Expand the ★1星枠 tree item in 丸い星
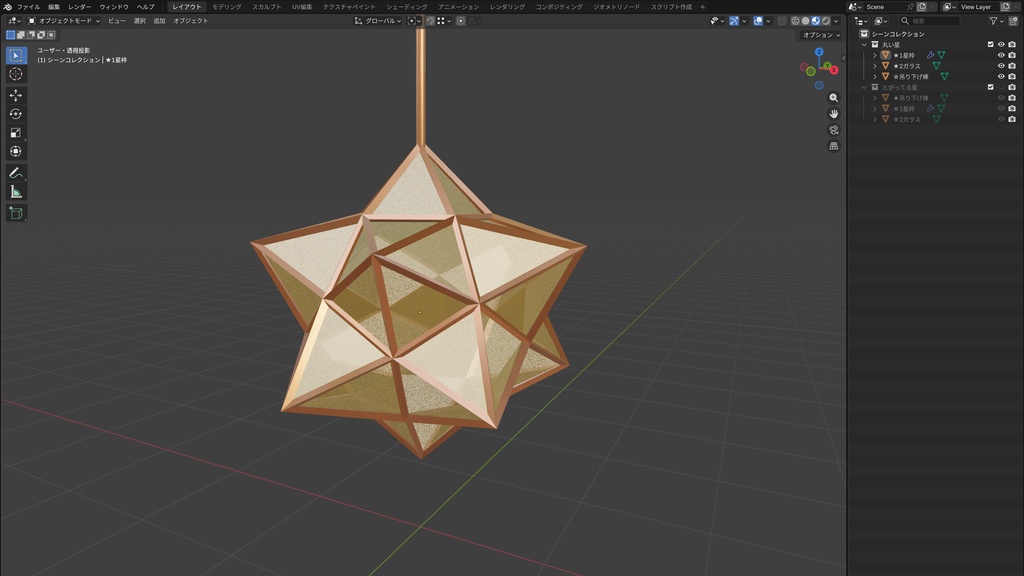The width and height of the screenshot is (1024, 576). click(x=875, y=56)
